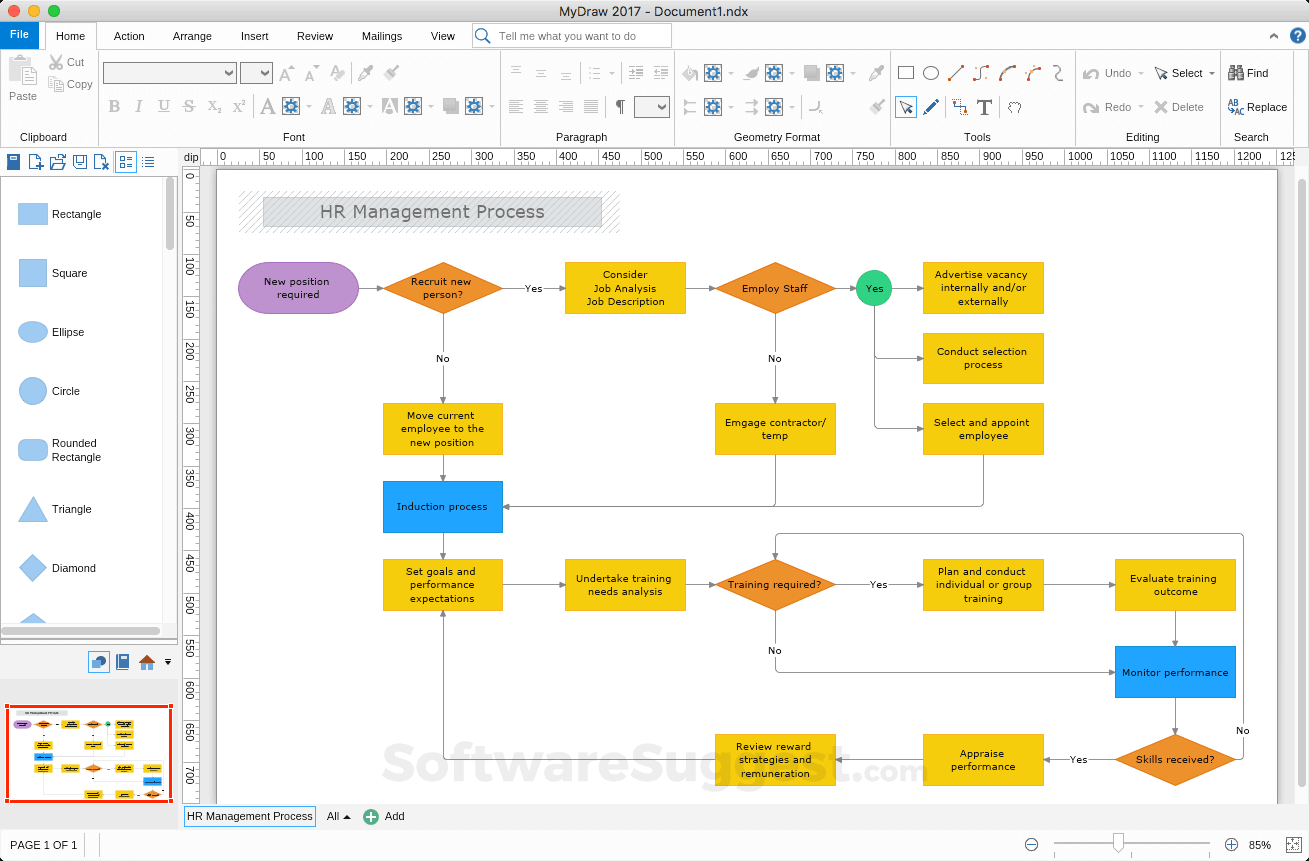Image resolution: width=1309 pixels, height=861 pixels.
Task: Click the page overview thumbnail
Action: [x=88, y=750]
